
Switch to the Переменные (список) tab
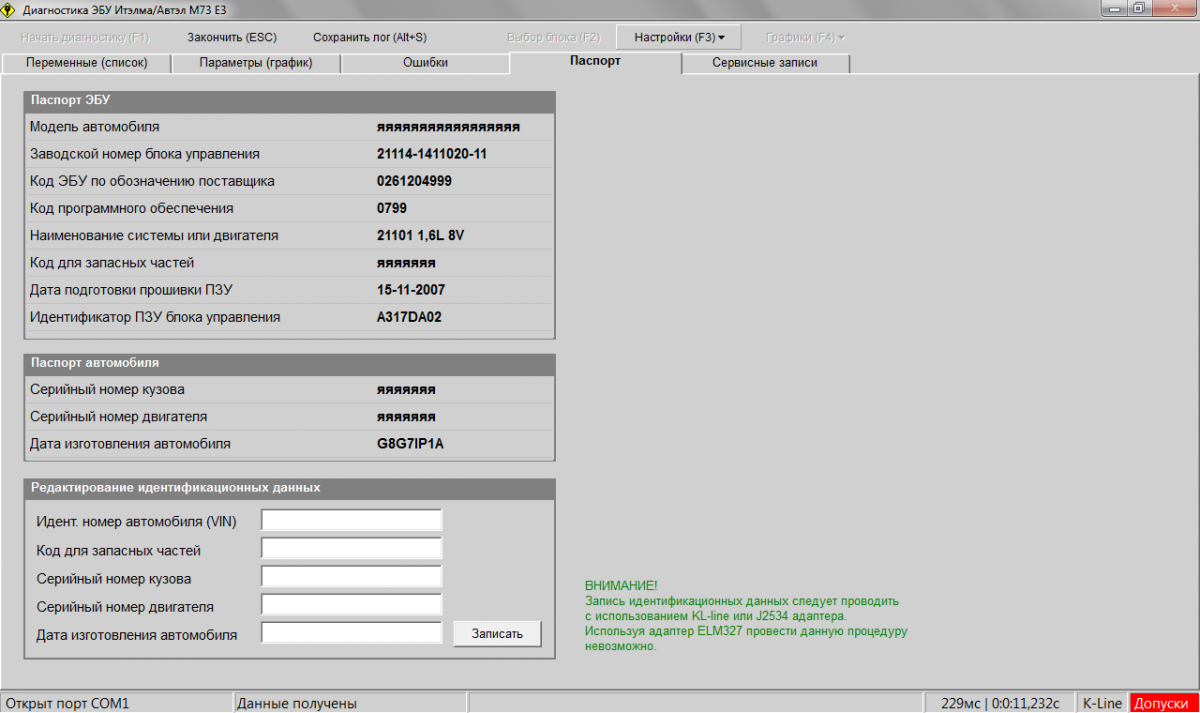click(87, 63)
